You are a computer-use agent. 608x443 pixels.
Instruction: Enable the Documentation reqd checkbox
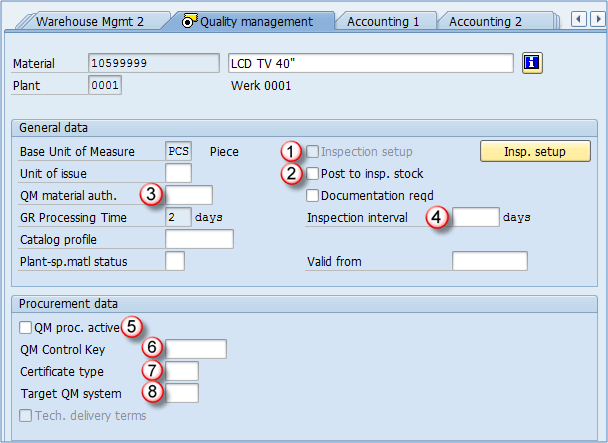click(x=313, y=195)
